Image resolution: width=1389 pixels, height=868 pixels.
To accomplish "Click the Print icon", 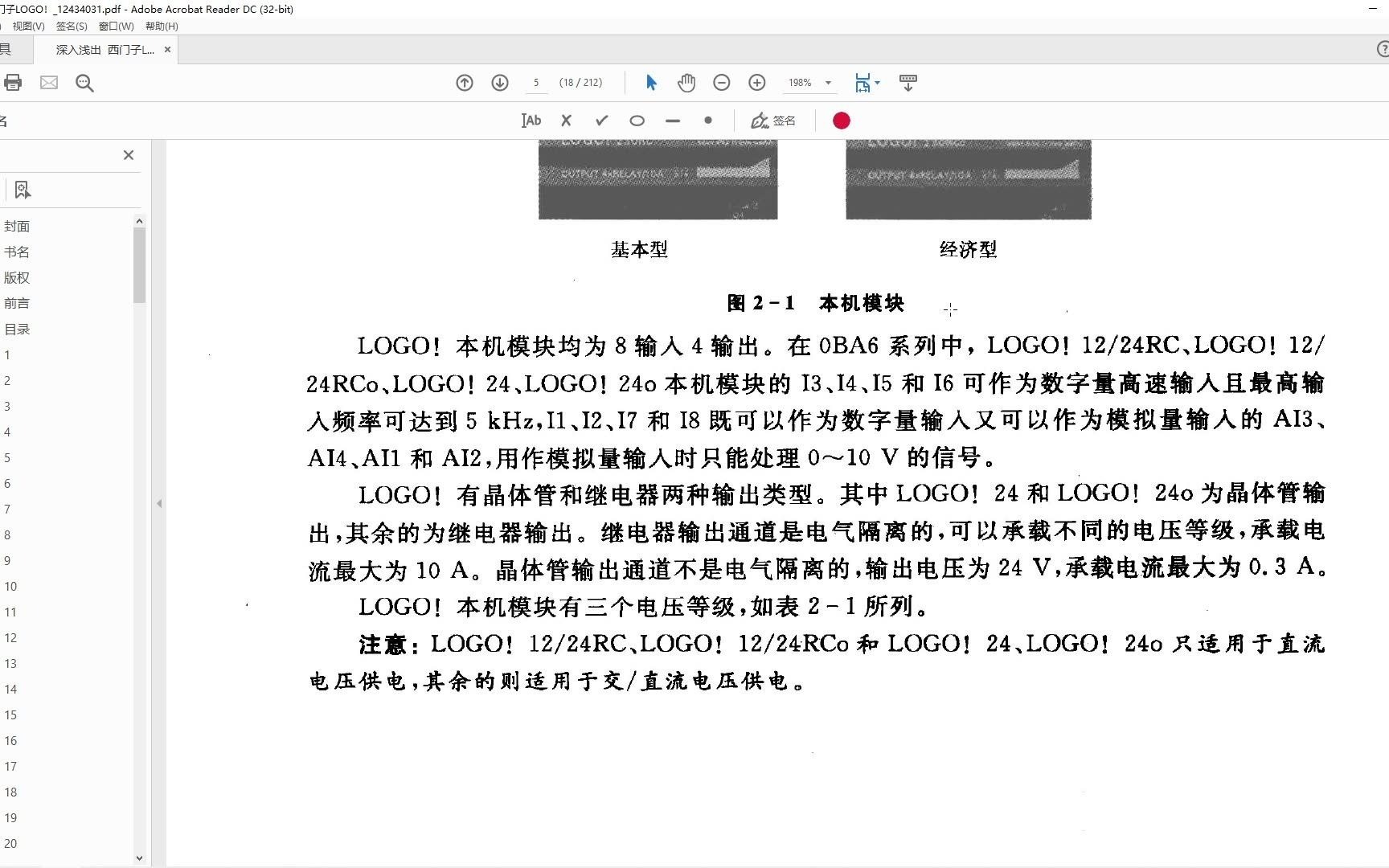I will click(13, 82).
